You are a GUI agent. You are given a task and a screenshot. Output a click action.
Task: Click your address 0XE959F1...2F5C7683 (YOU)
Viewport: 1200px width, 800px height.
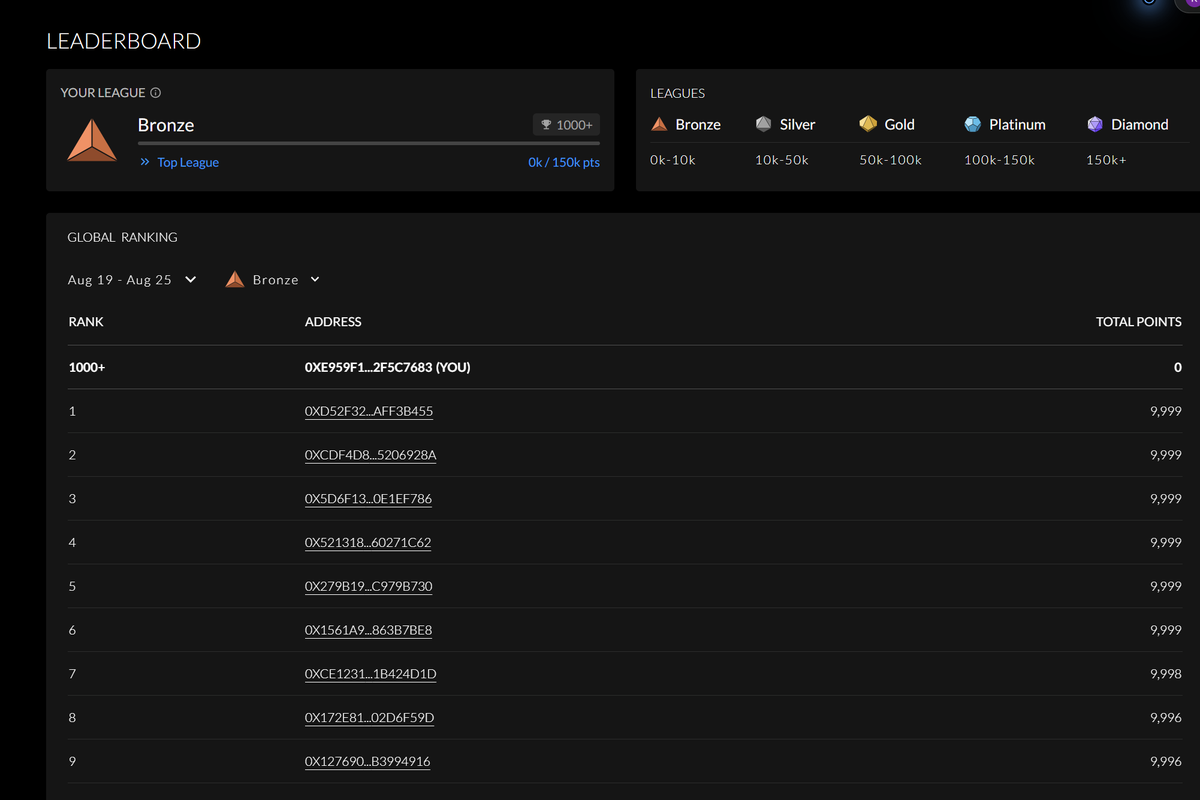pos(388,367)
